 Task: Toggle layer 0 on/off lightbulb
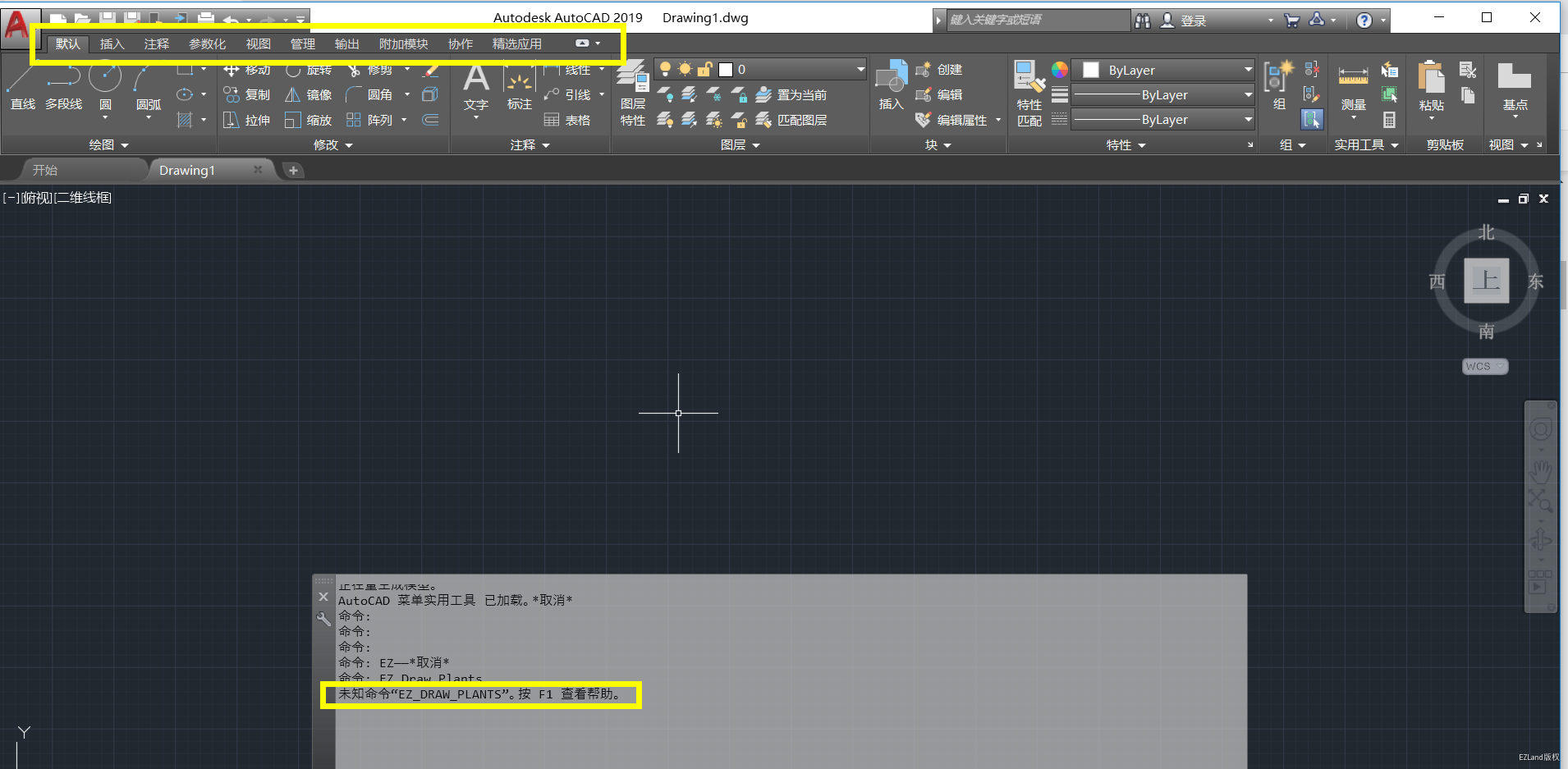666,70
